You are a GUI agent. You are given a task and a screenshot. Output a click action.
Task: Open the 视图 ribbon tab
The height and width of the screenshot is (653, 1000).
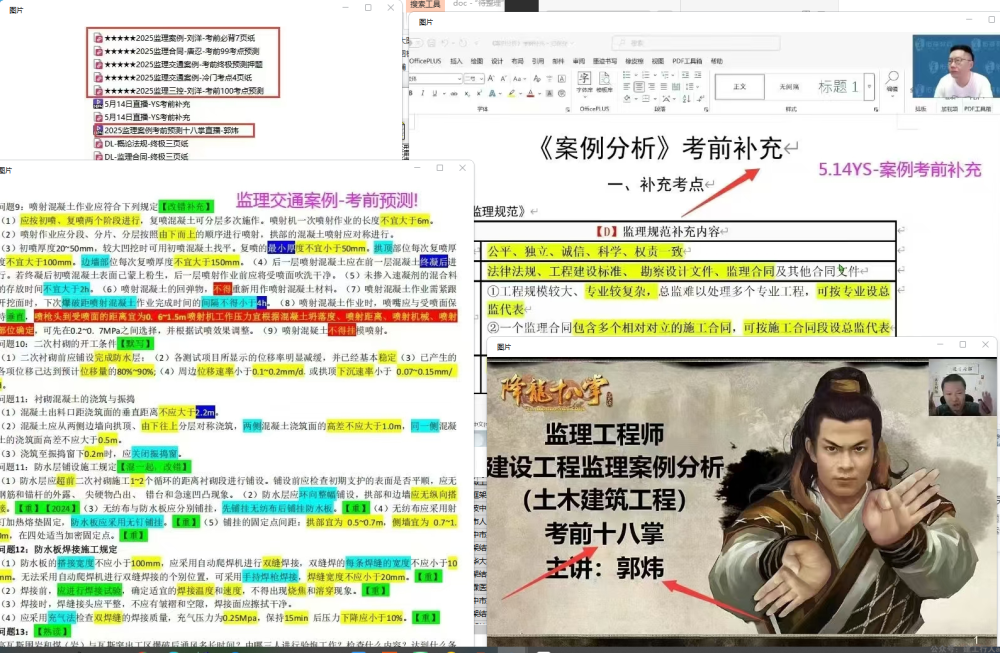pyautogui.click(x=658, y=61)
